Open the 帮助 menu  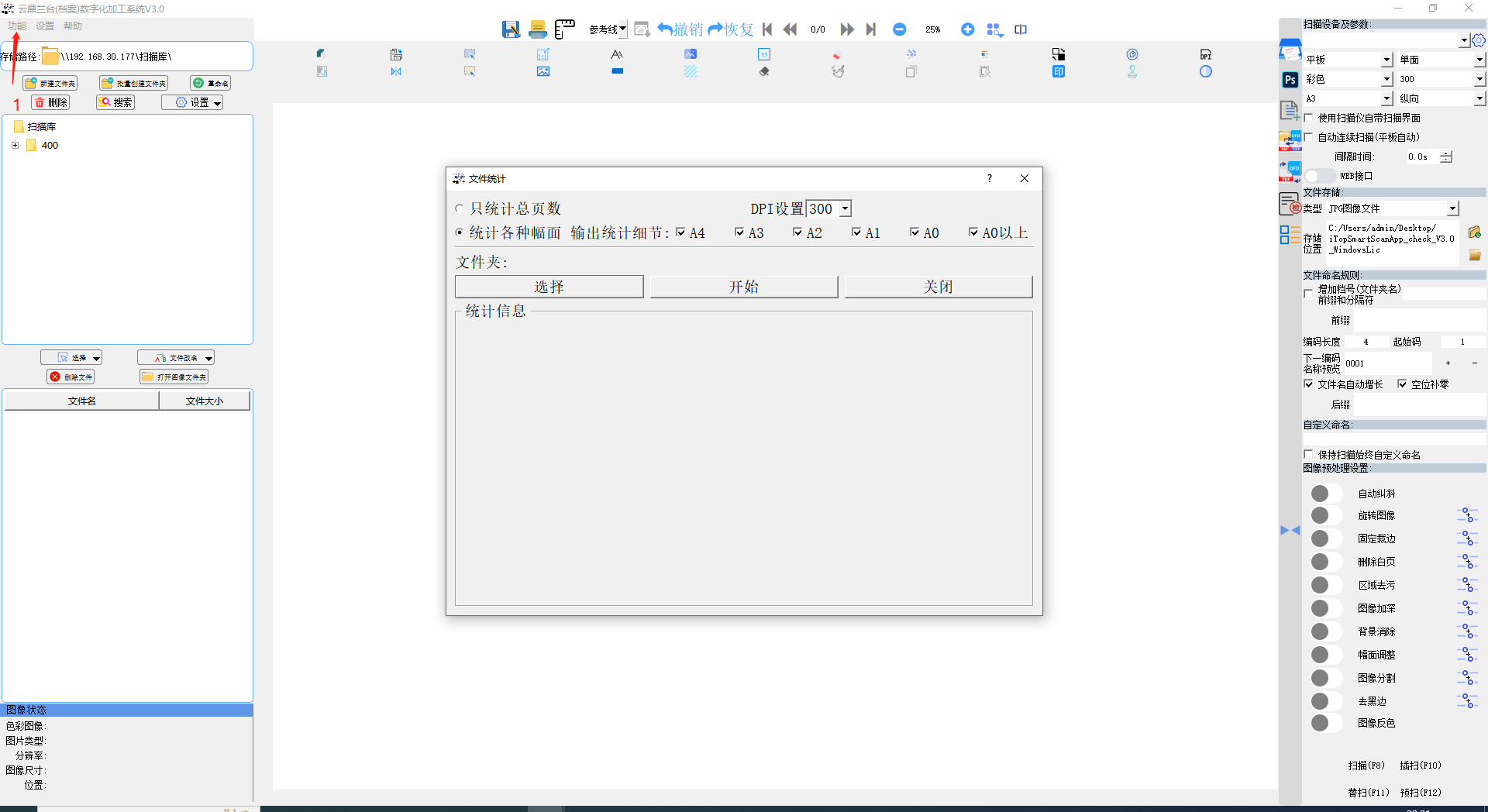(x=73, y=26)
